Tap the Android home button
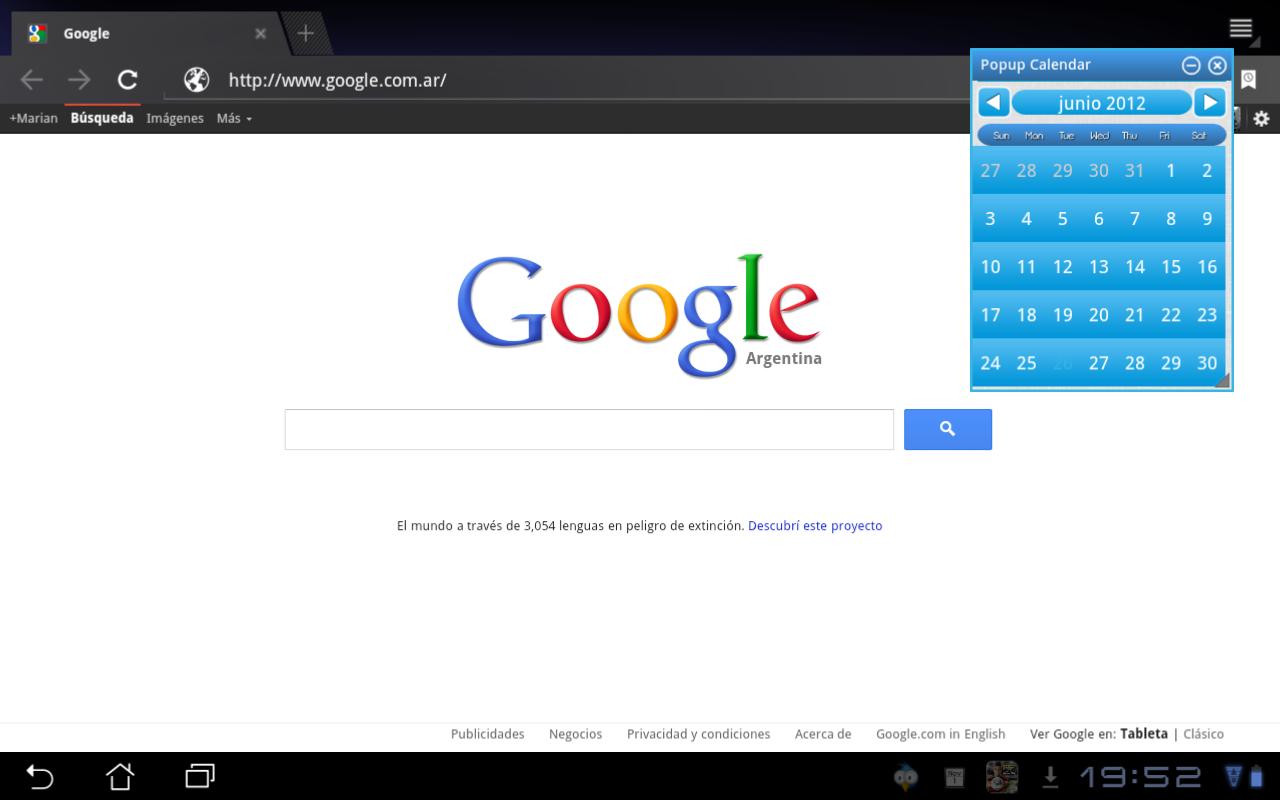 tap(120, 776)
